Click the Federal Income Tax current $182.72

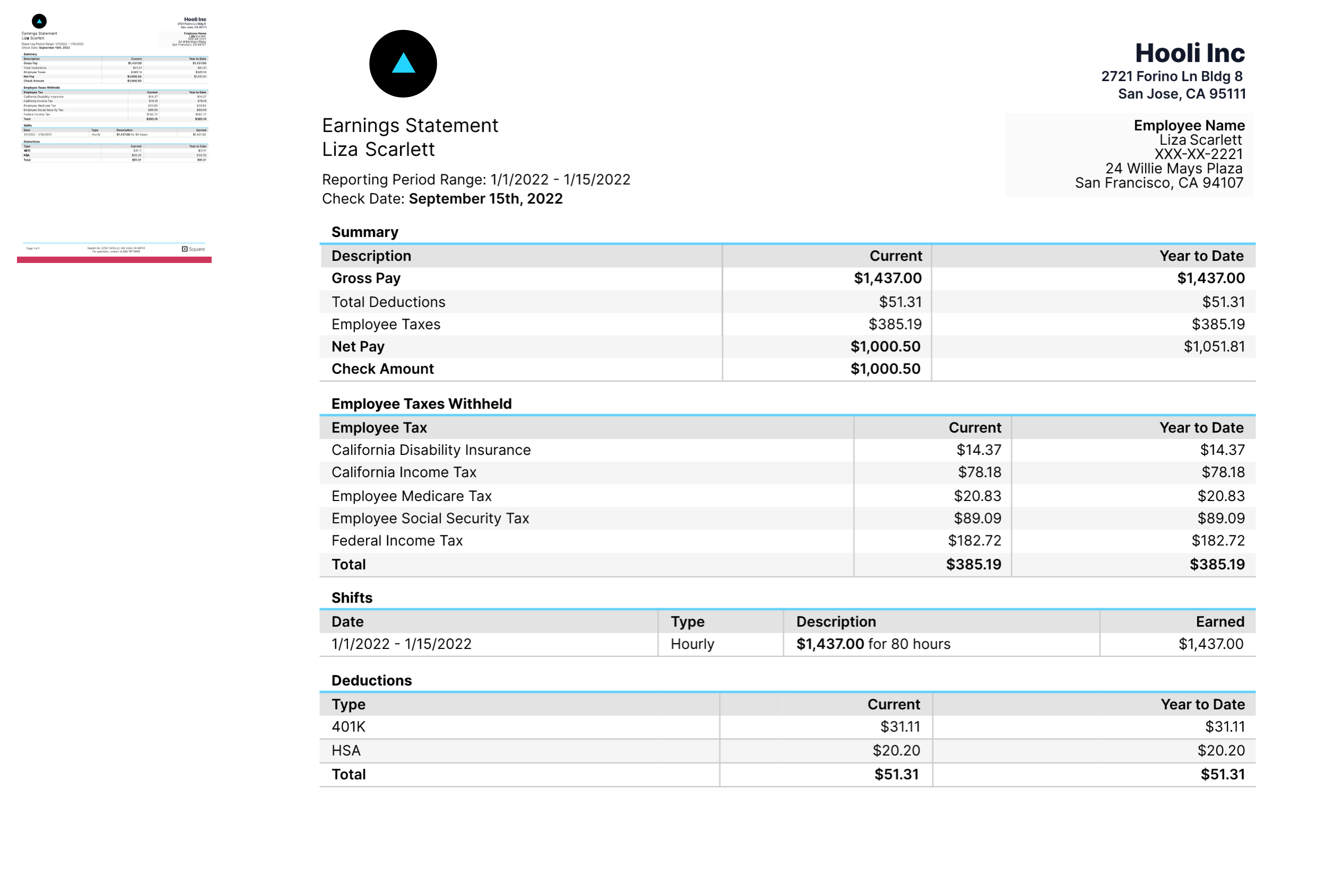point(974,541)
